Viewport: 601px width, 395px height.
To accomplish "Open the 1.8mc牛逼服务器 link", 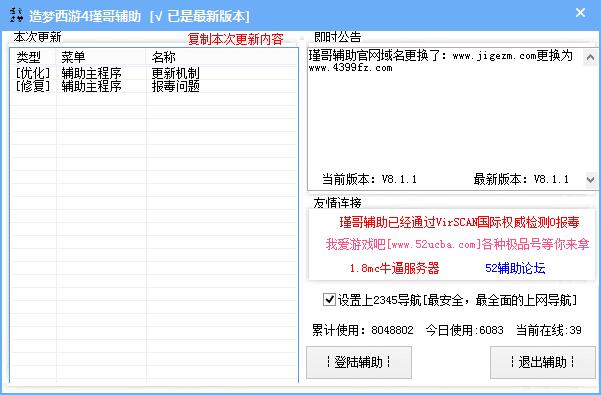I will [x=394, y=268].
